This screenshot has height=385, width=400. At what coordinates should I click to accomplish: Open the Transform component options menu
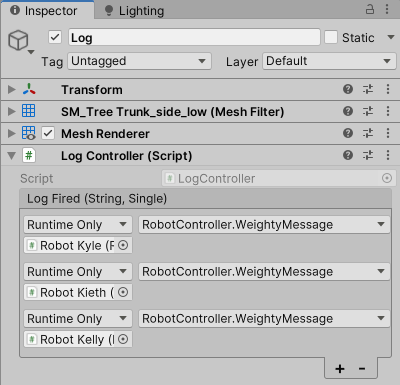point(388,89)
